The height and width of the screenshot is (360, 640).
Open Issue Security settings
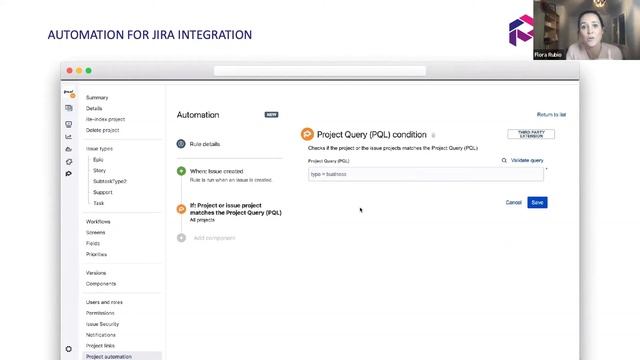pyautogui.click(x=102, y=324)
